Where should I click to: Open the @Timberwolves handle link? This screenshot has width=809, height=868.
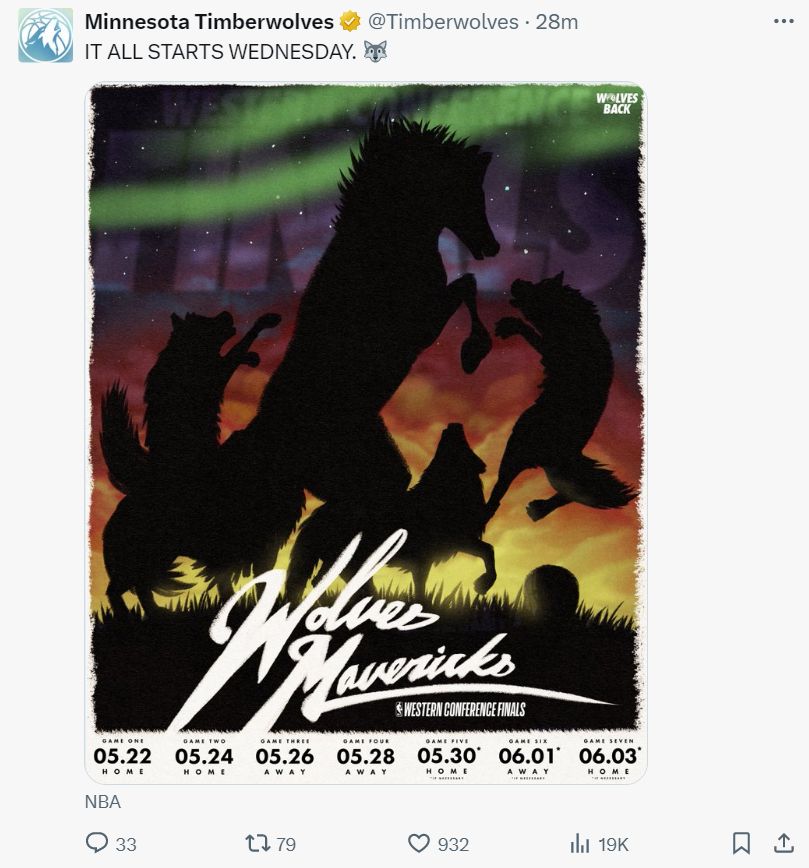tap(443, 22)
